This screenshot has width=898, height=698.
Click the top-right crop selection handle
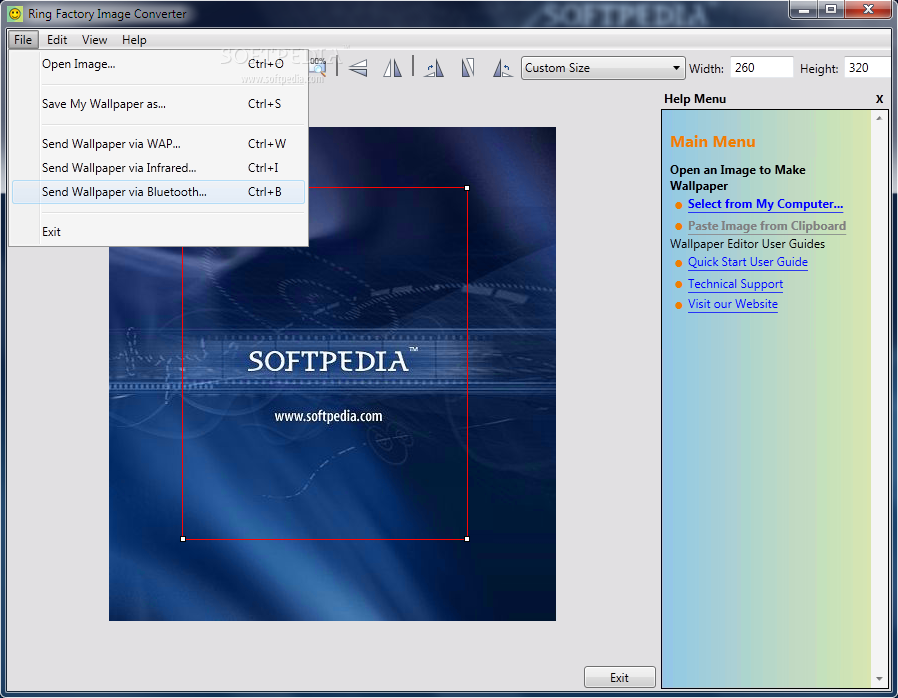pos(467,188)
